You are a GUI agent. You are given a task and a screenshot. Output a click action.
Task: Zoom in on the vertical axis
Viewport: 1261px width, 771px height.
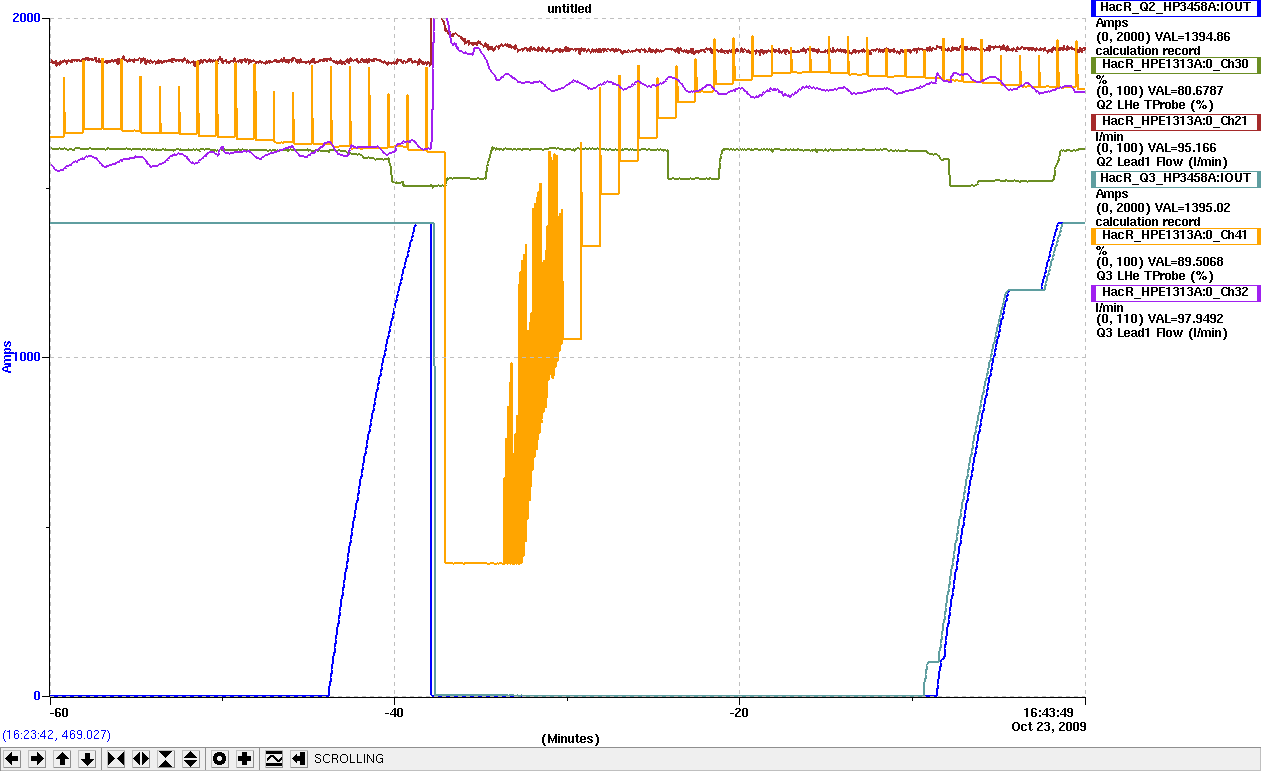166,759
